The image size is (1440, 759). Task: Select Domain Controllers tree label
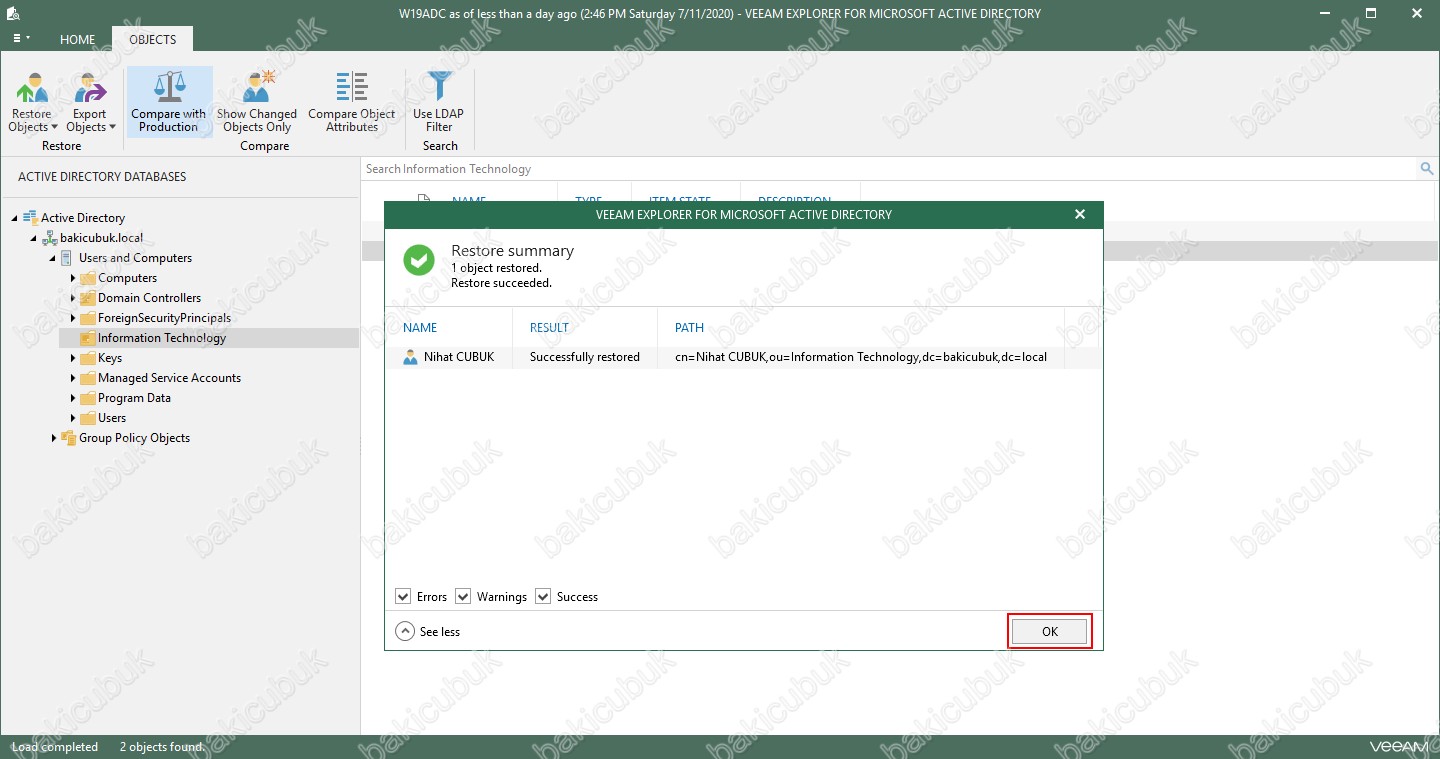(149, 298)
